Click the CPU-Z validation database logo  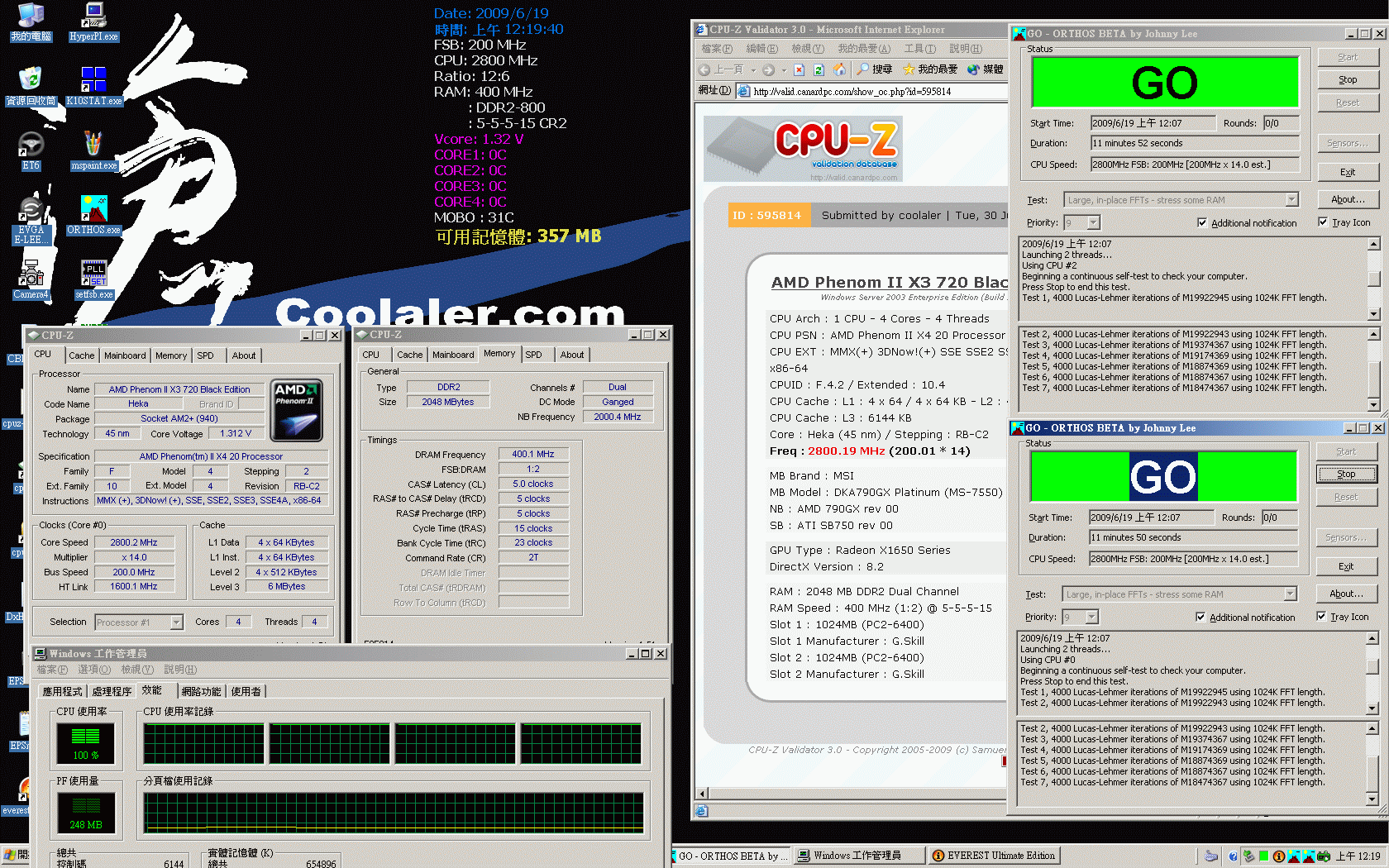[803, 149]
